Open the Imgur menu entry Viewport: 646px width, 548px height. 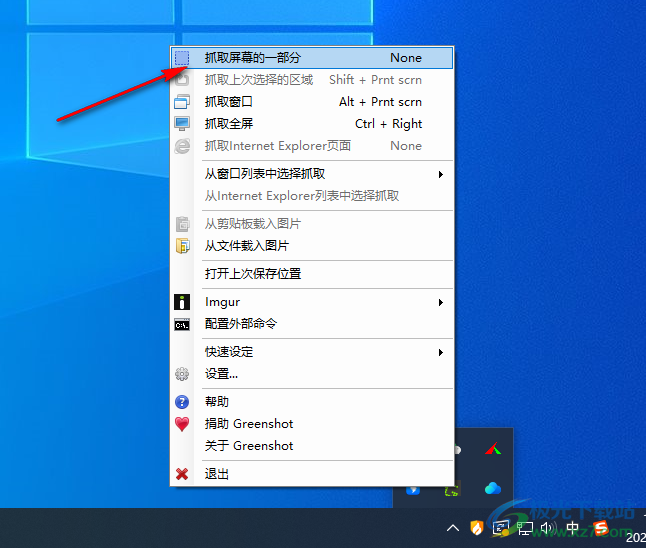(312, 302)
